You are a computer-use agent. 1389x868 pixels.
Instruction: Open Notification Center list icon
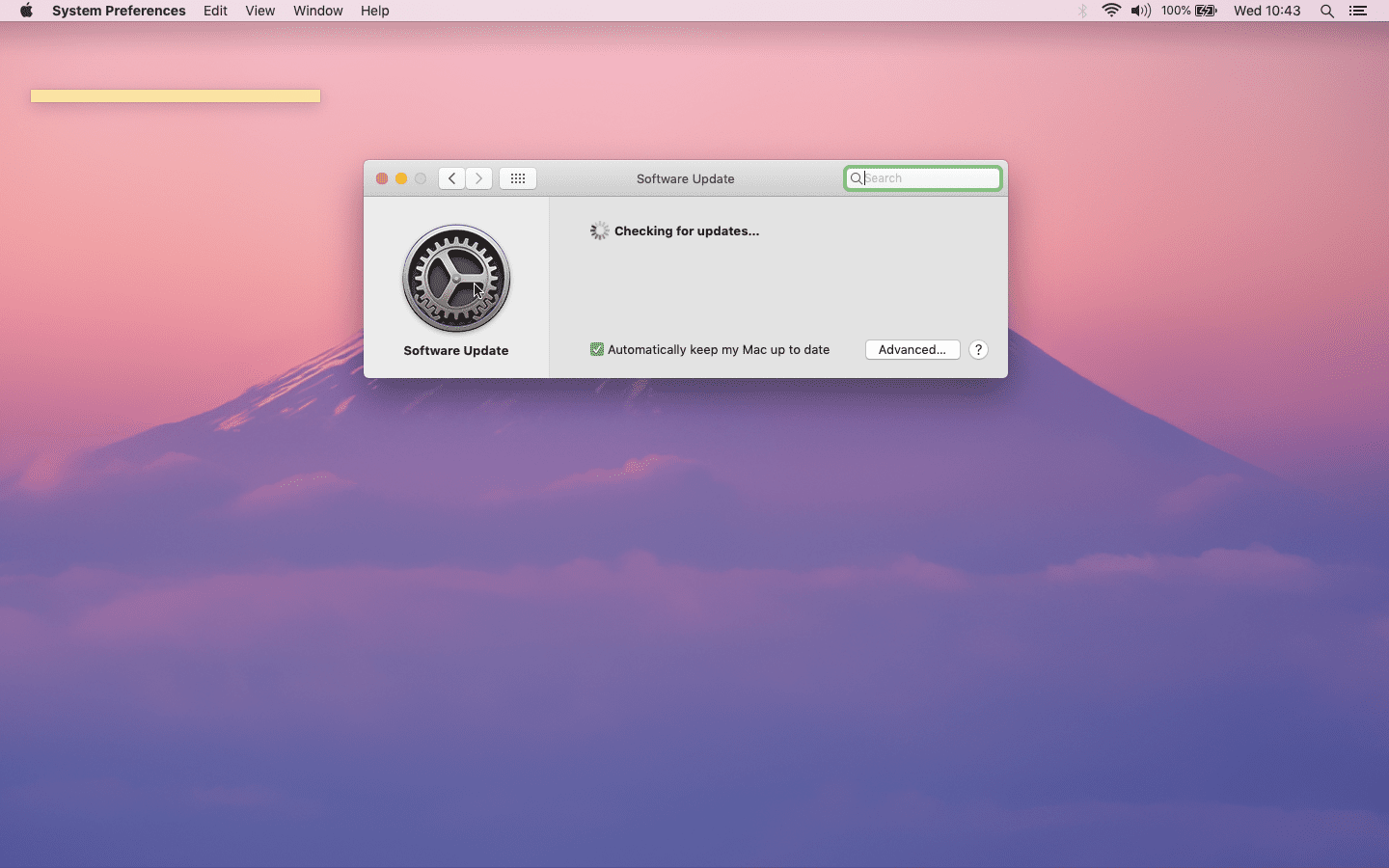pyautogui.click(x=1358, y=11)
